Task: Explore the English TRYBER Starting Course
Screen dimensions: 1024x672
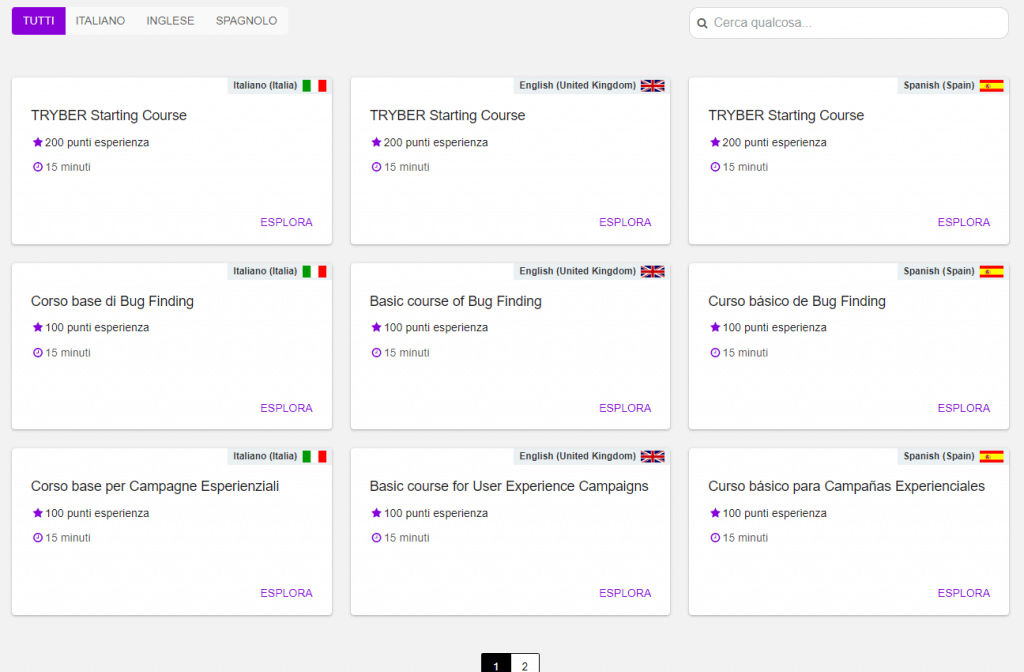Action: (625, 222)
